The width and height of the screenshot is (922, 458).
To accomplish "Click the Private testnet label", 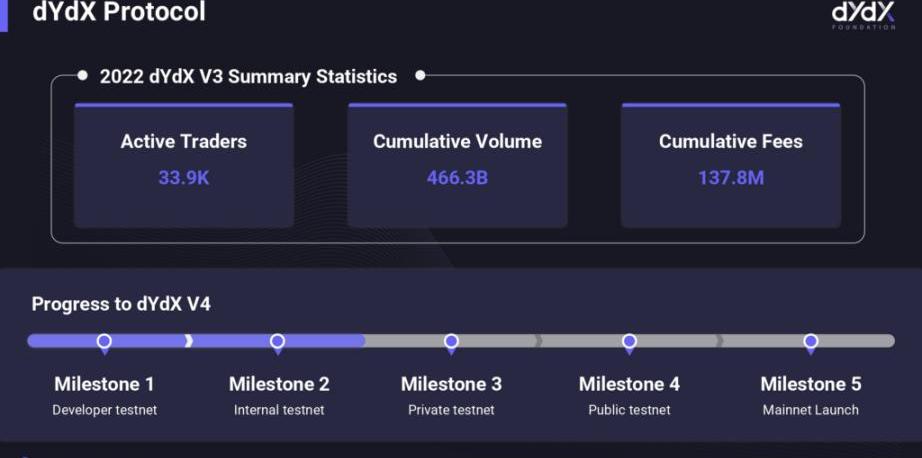I will pos(451,410).
